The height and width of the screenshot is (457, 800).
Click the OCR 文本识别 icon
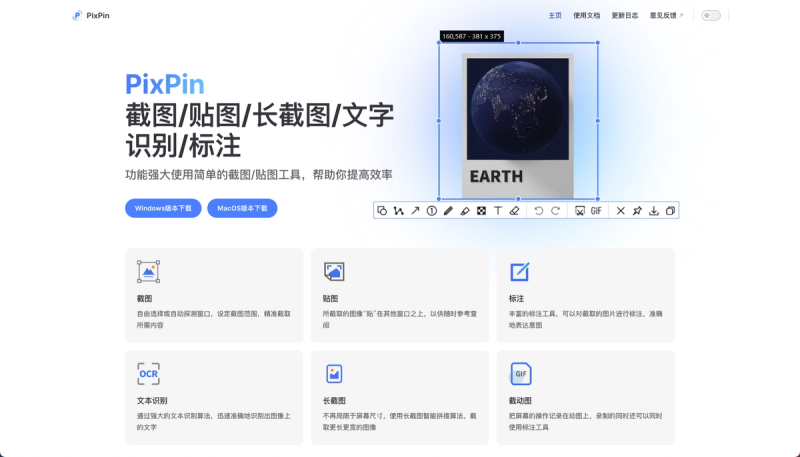148,374
